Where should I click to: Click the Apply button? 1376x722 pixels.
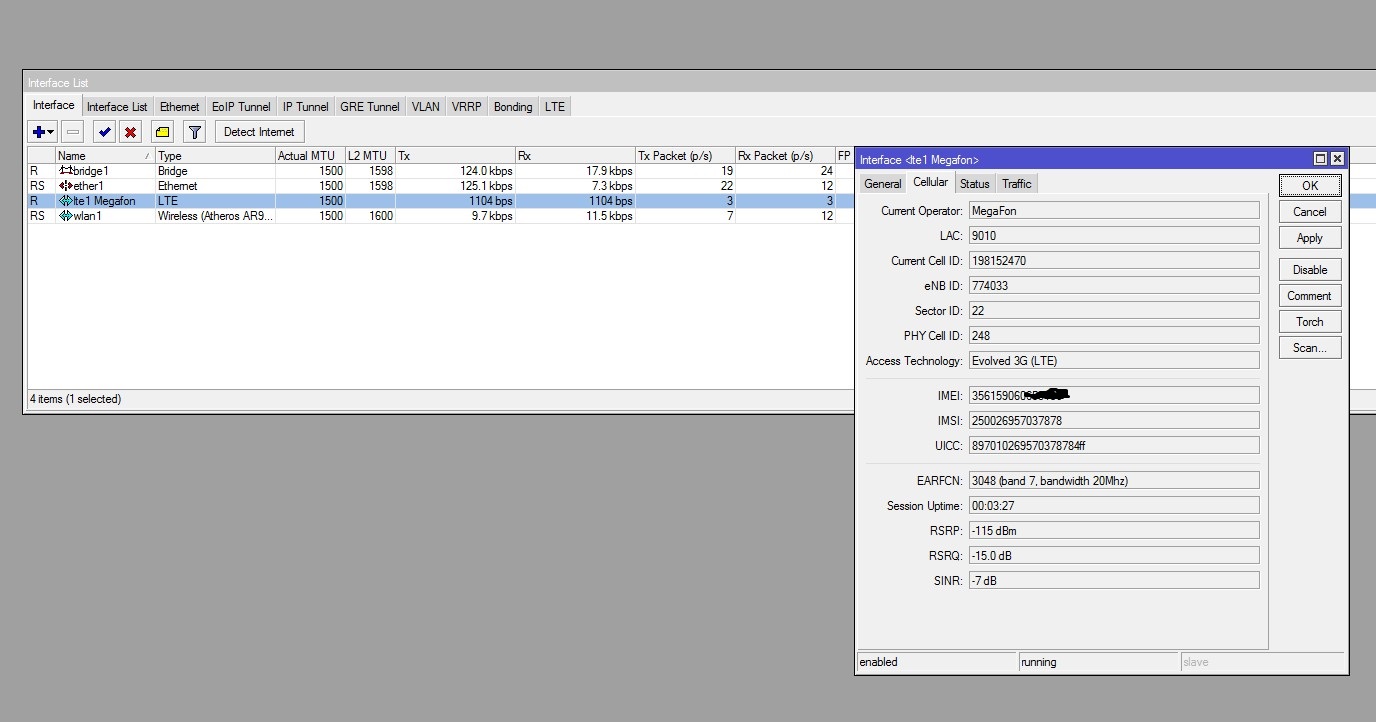coord(1309,238)
